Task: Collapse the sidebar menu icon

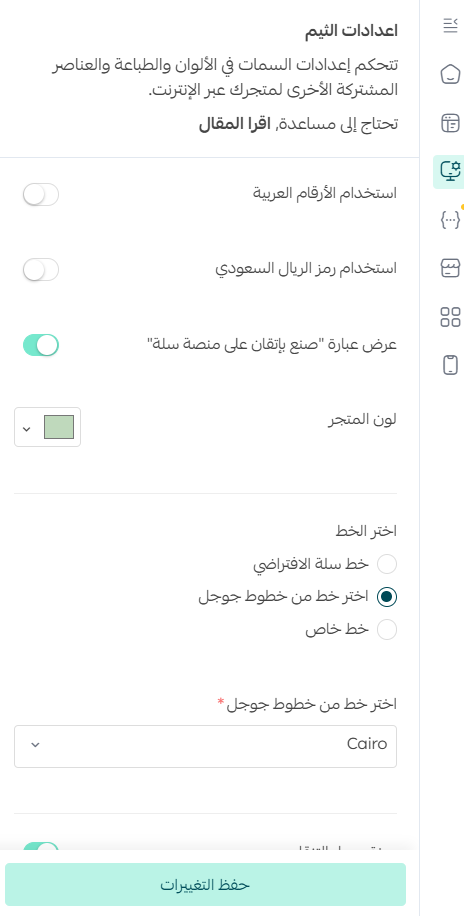Action: point(450,26)
